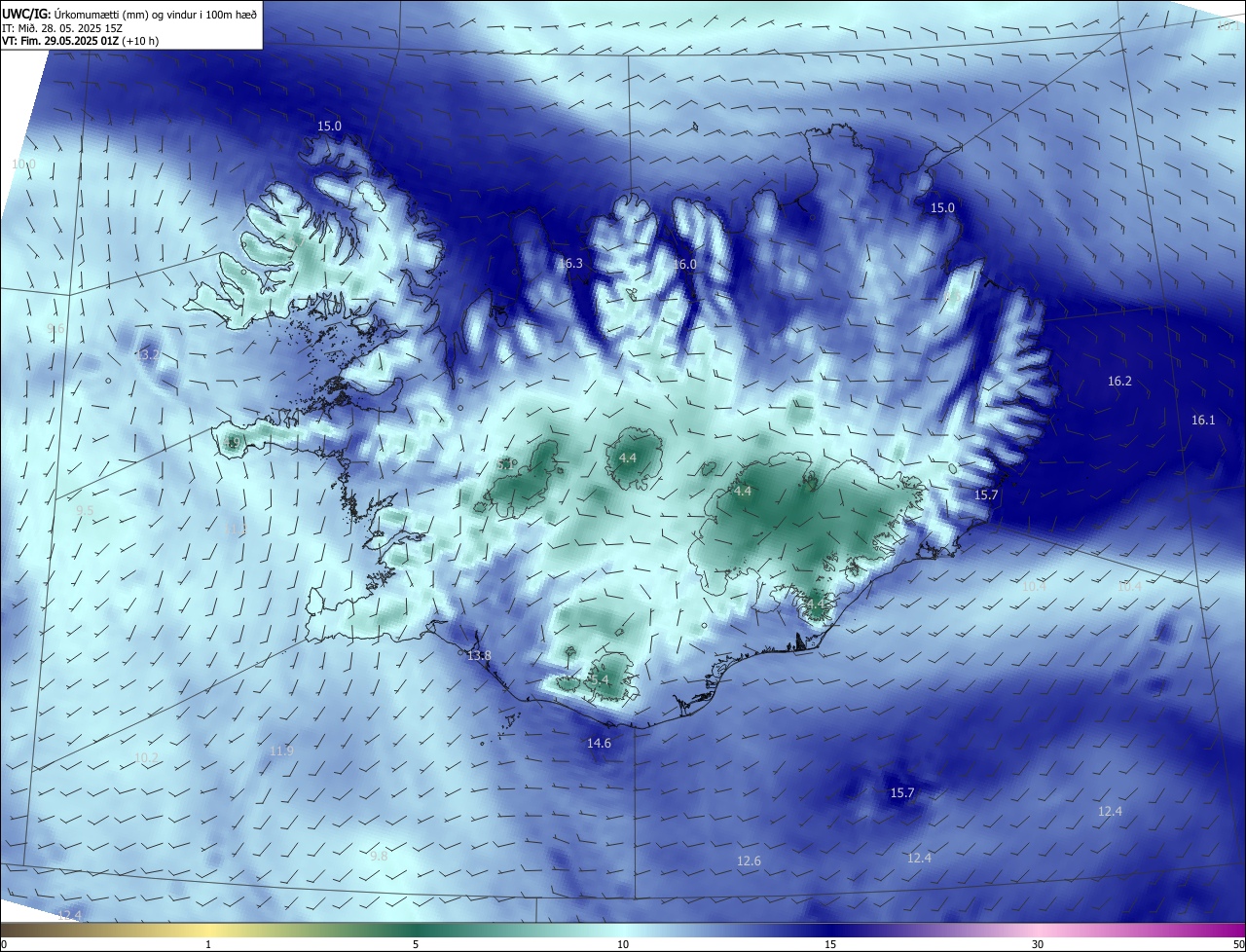Click the 15.0 value beside the Westfjords

330,127
